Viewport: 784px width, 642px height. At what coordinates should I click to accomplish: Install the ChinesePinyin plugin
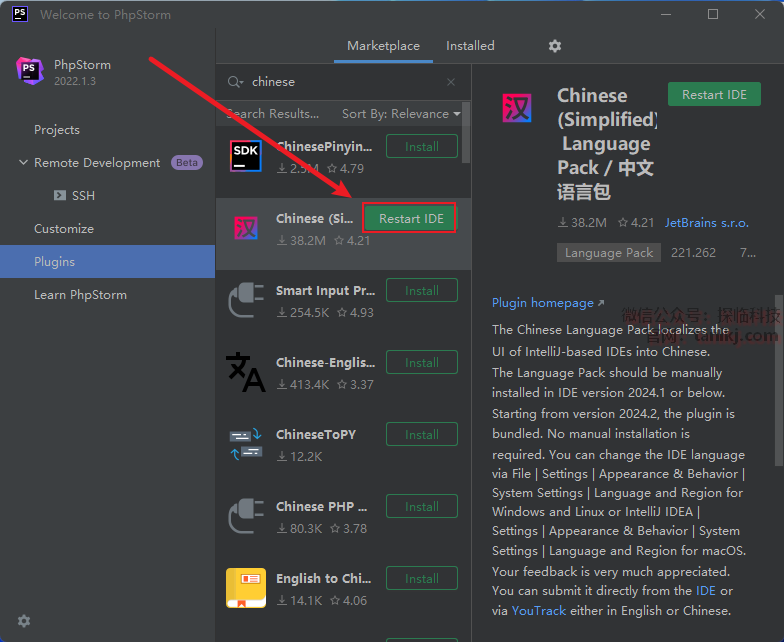click(x=422, y=146)
